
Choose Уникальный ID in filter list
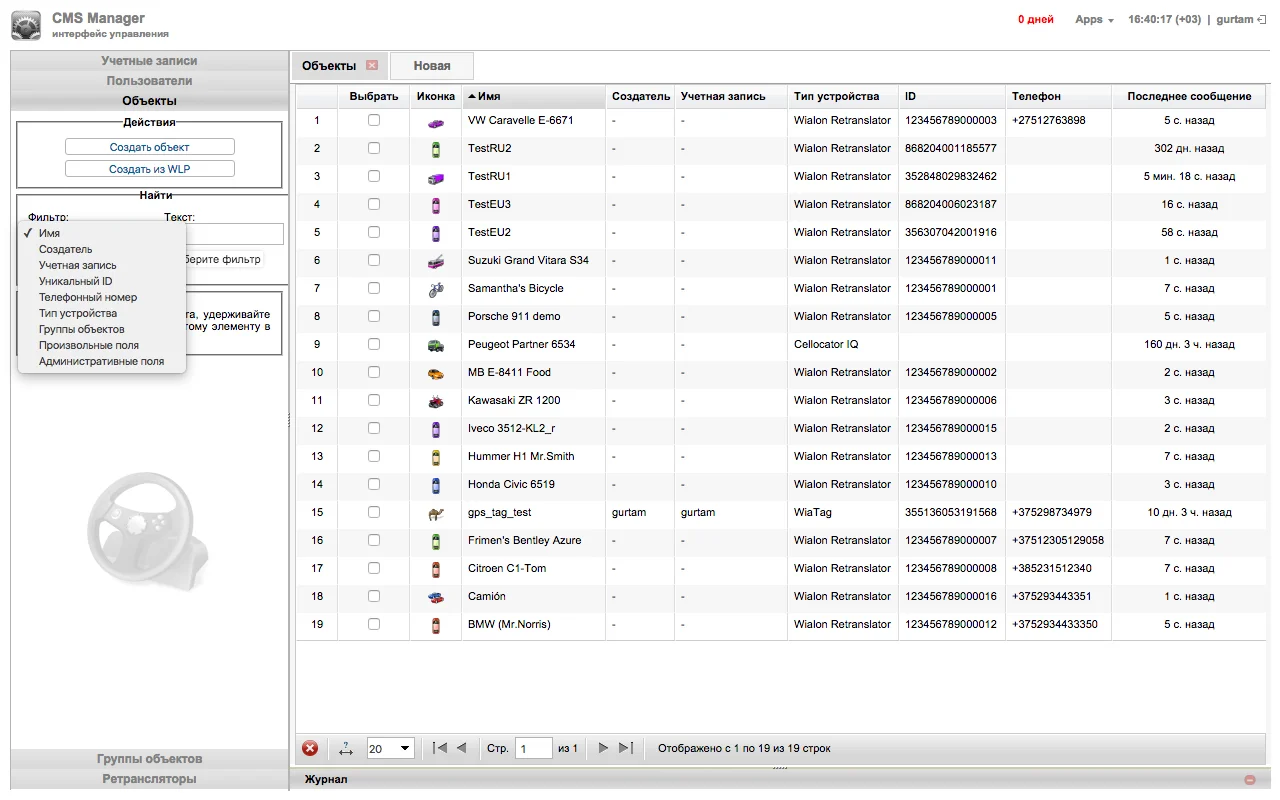pyautogui.click(x=75, y=281)
